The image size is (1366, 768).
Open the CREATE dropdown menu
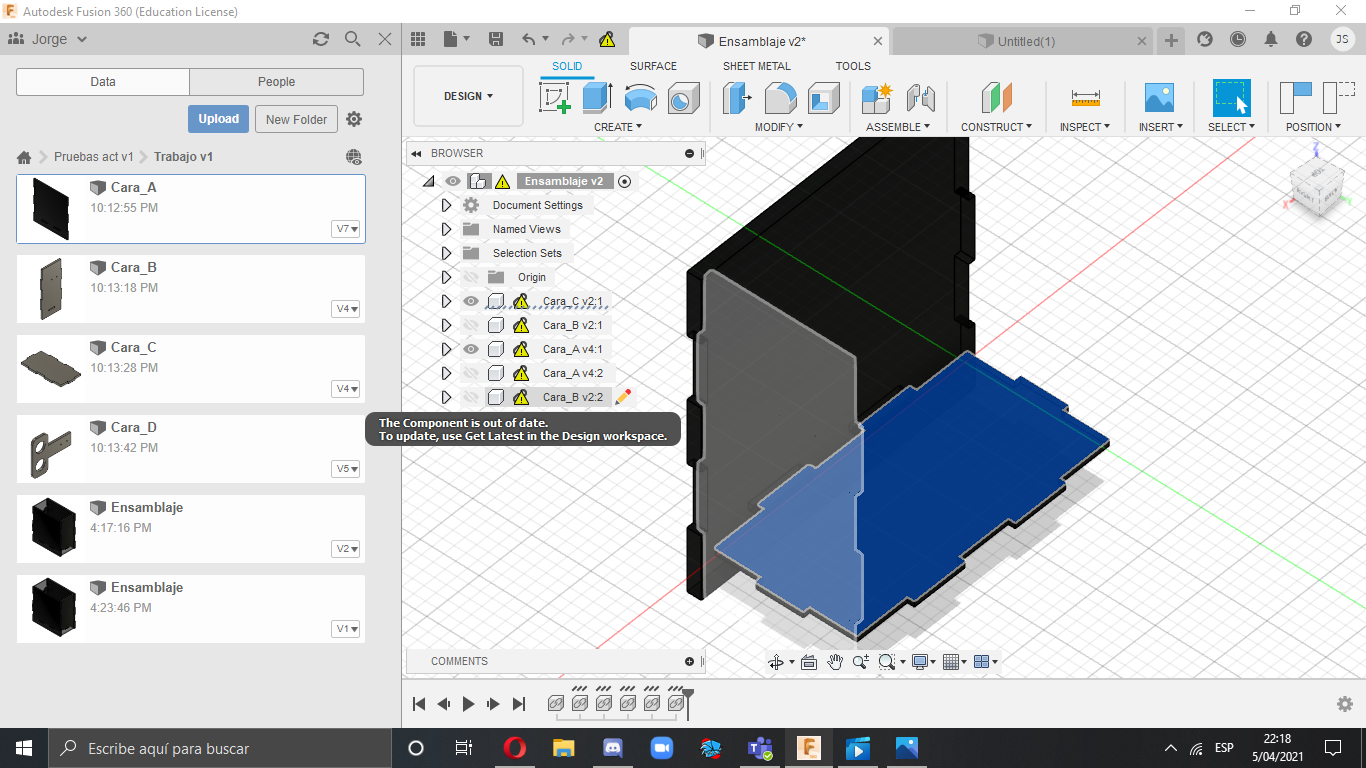click(618, 127)
